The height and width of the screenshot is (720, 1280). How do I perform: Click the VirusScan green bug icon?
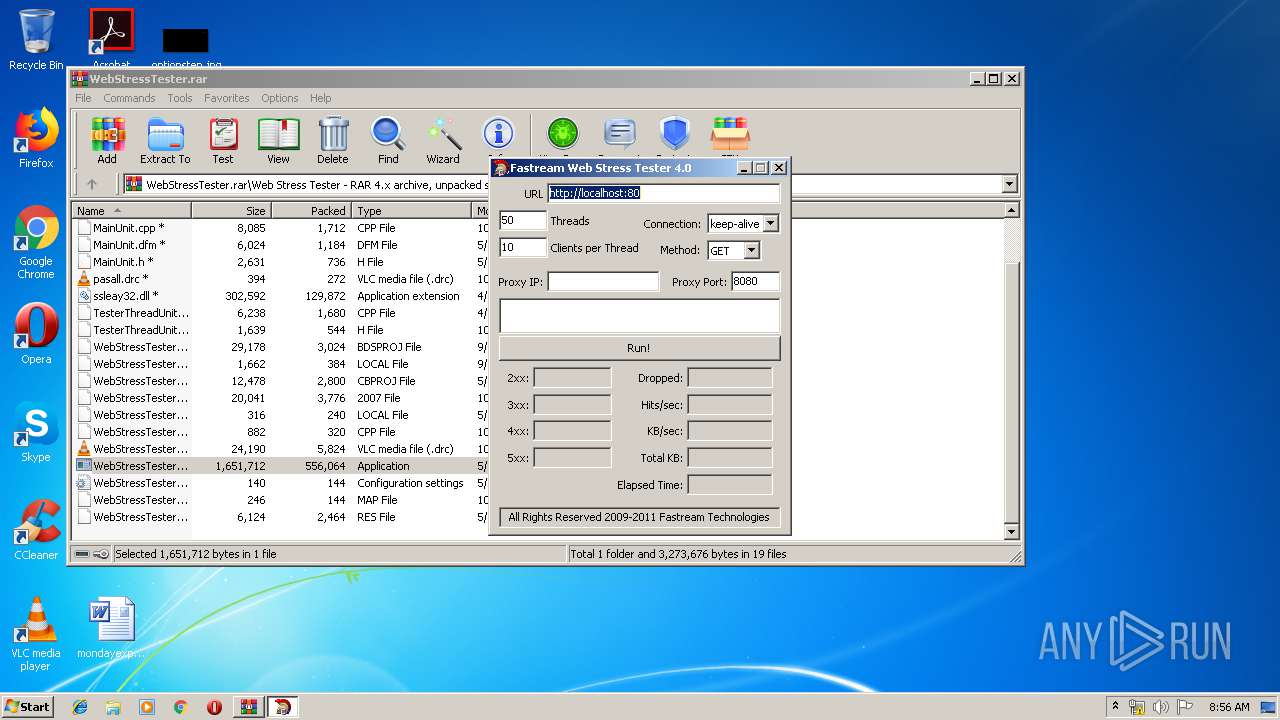pyautogui.click(x=563, y=134)
